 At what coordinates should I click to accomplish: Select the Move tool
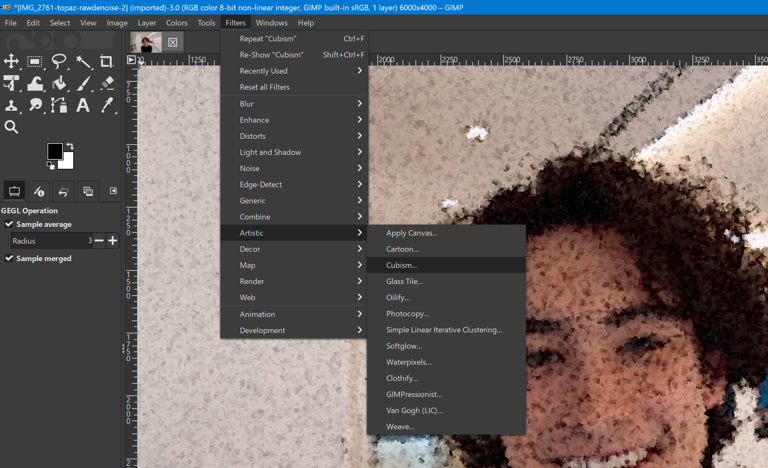tap(11, 61)
